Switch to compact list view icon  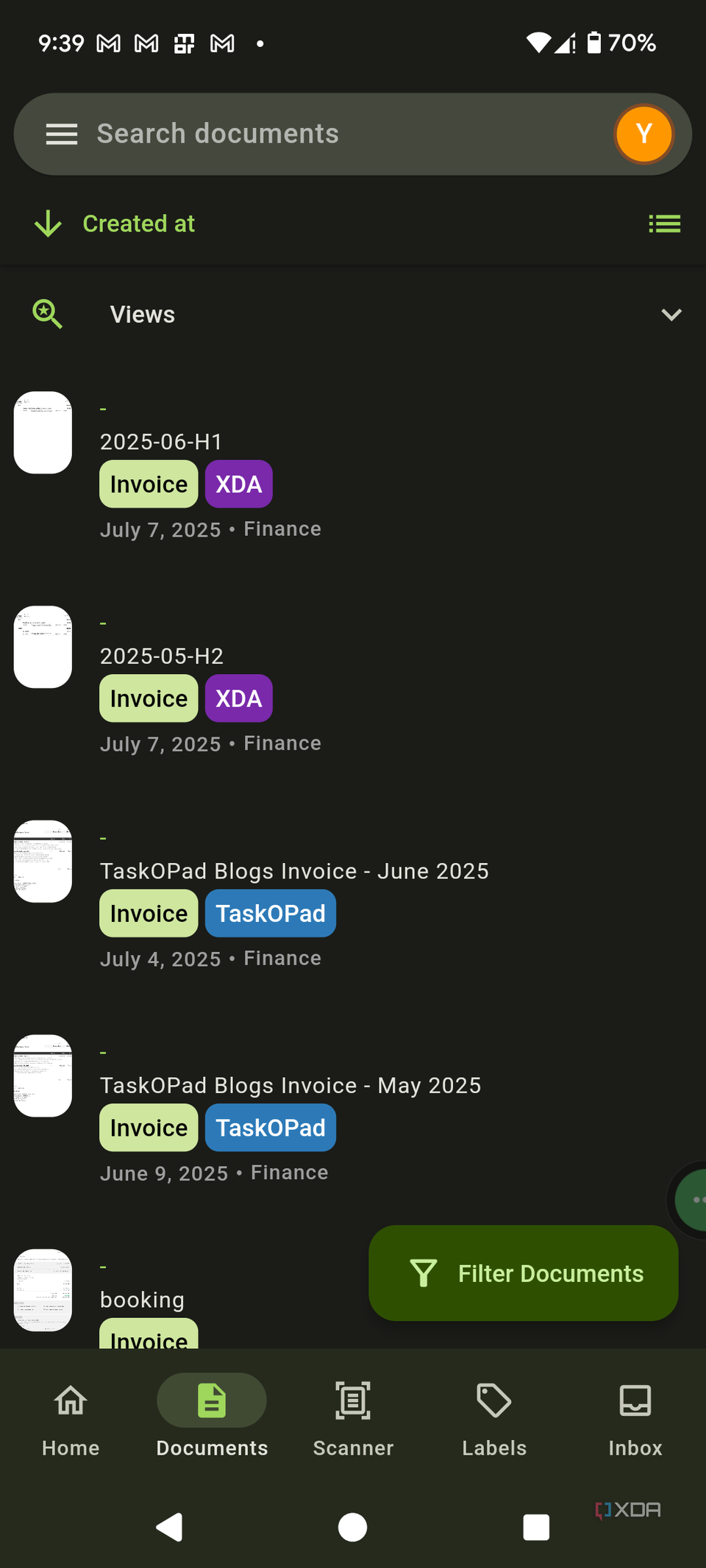[664, 223]
